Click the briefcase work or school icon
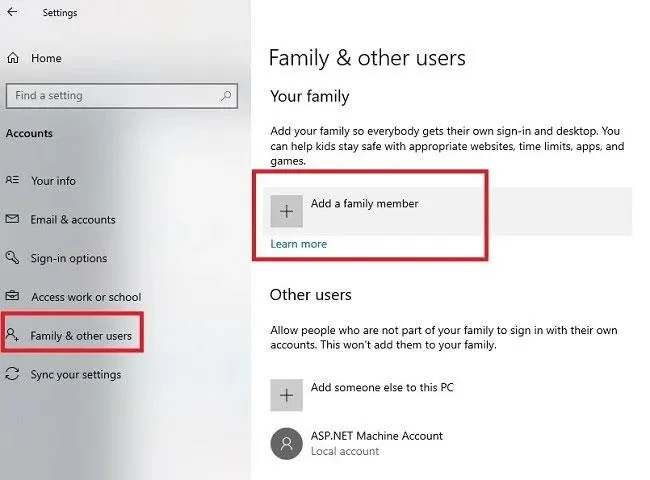Screen dimensions: 650x480 click(x=12, y=296)
